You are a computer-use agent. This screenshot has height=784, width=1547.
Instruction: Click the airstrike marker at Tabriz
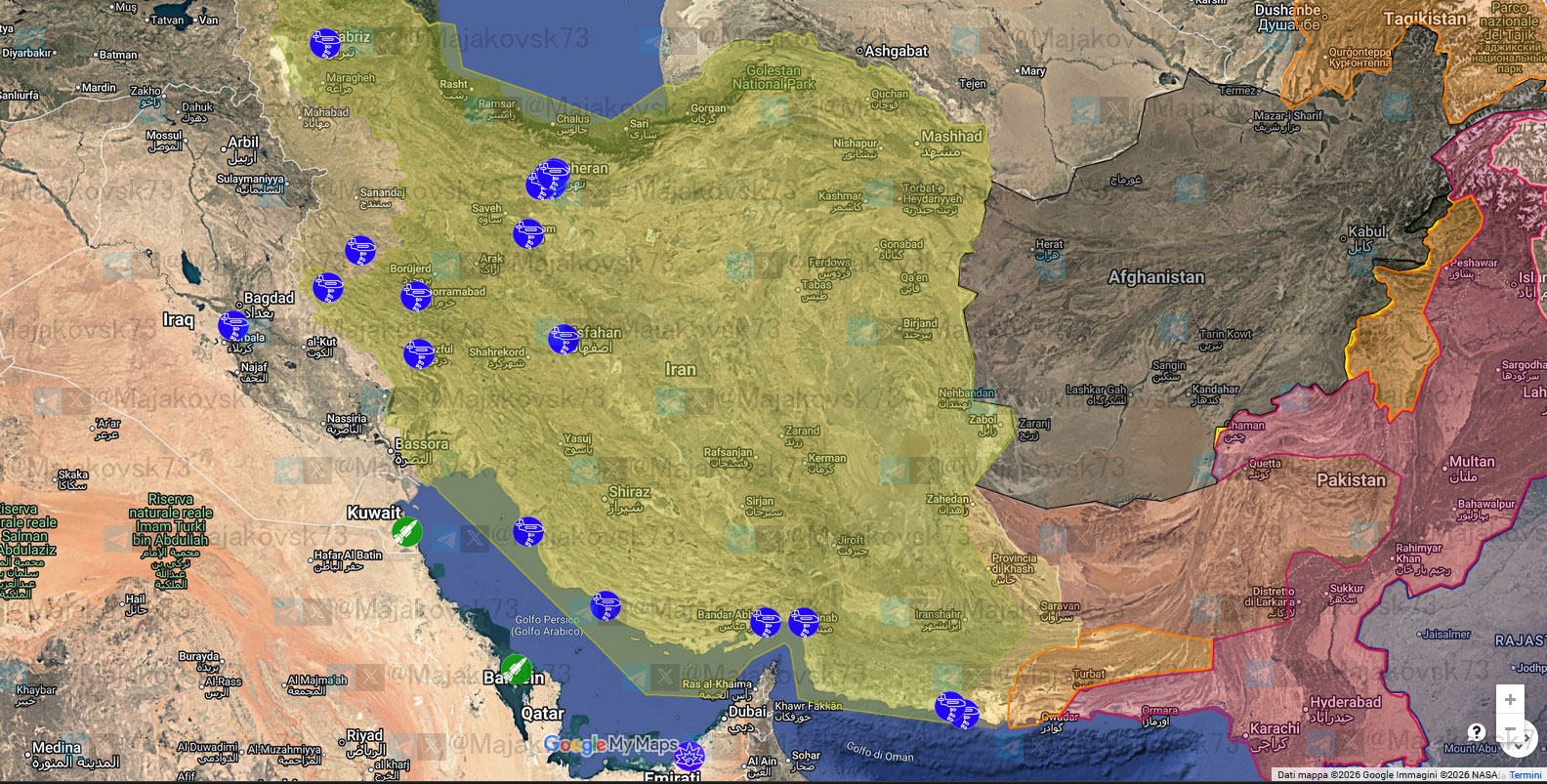click(324, 43)
